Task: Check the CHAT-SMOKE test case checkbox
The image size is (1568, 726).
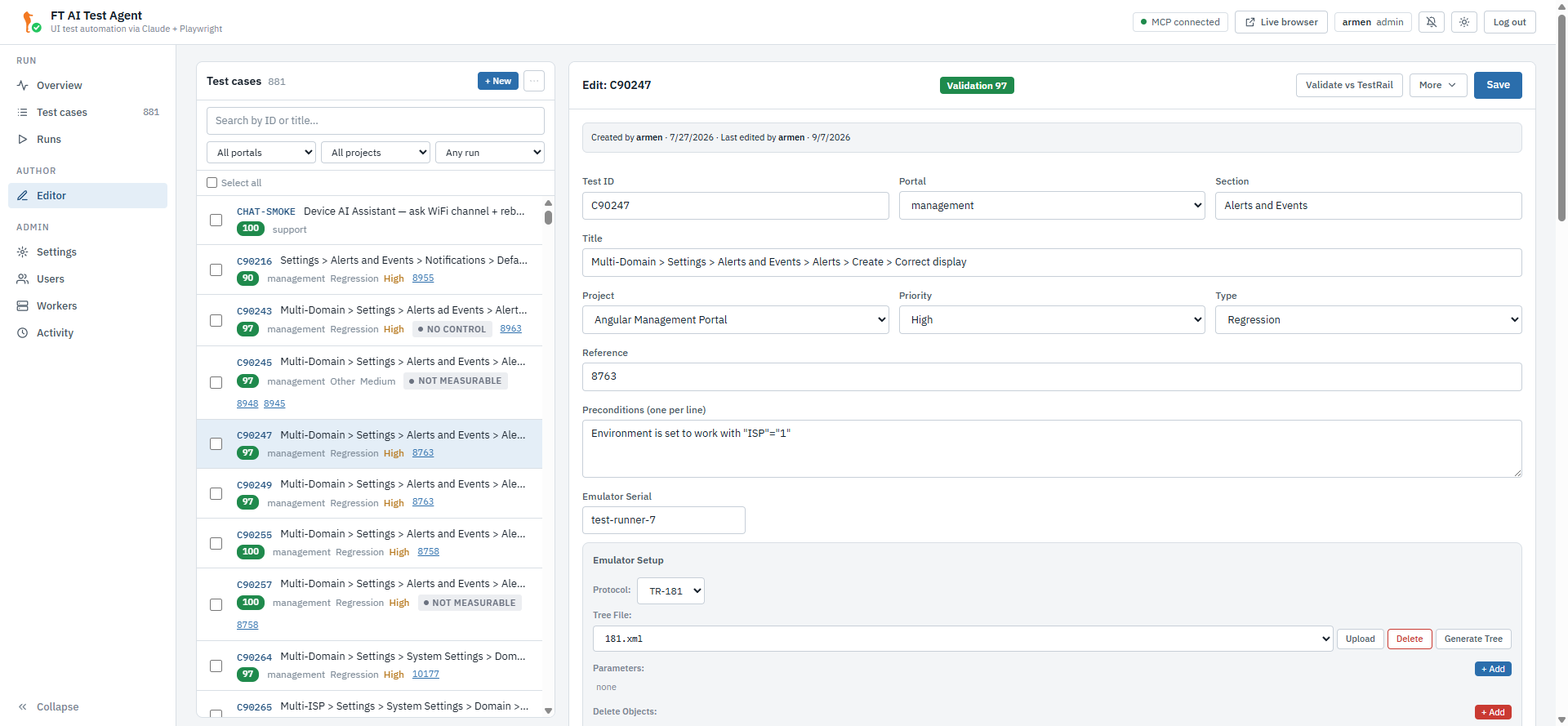Action: [x=216, y=220]
